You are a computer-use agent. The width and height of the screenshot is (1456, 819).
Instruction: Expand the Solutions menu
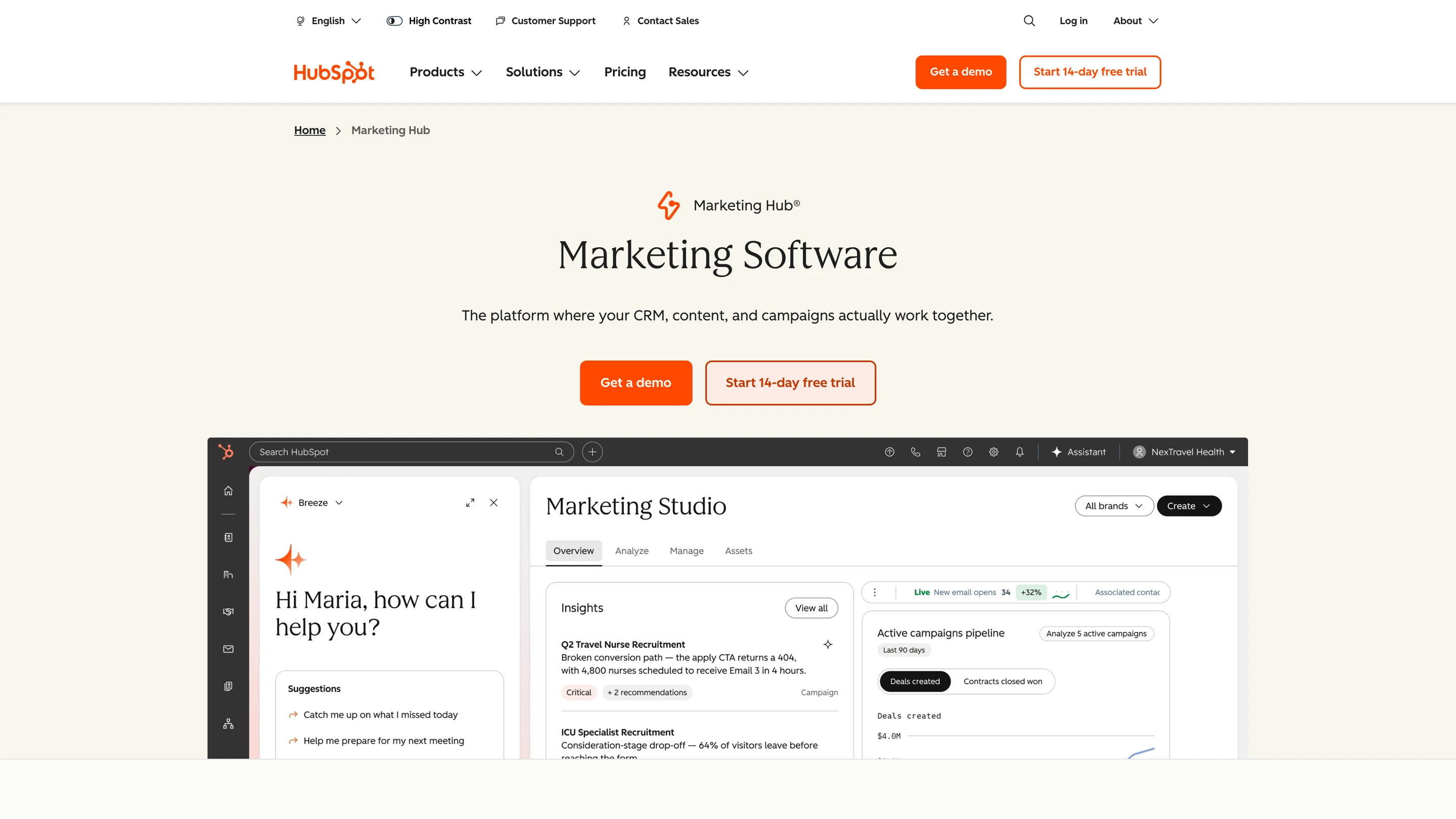pos(542,72)
